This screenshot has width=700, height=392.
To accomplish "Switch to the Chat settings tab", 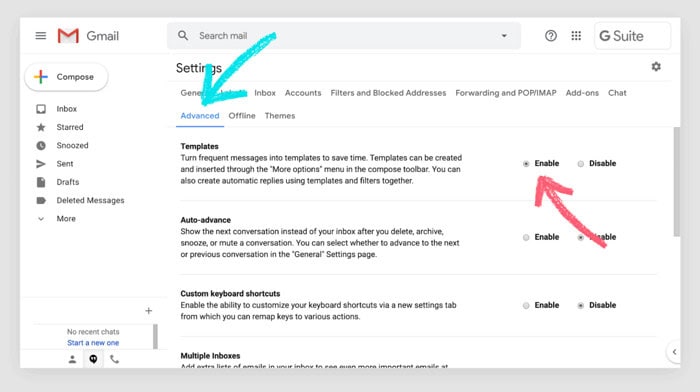I will [617, 93].
